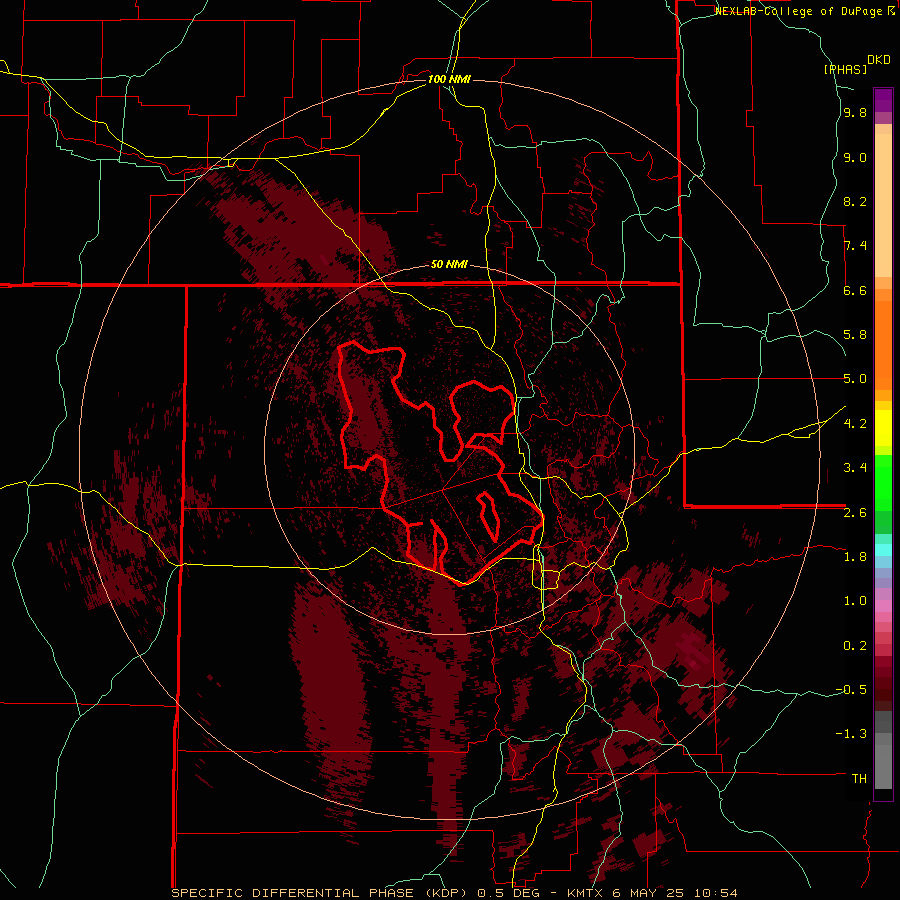Click the 1.0 scale value
The image size is (900, 900).
tap(855, 601)
